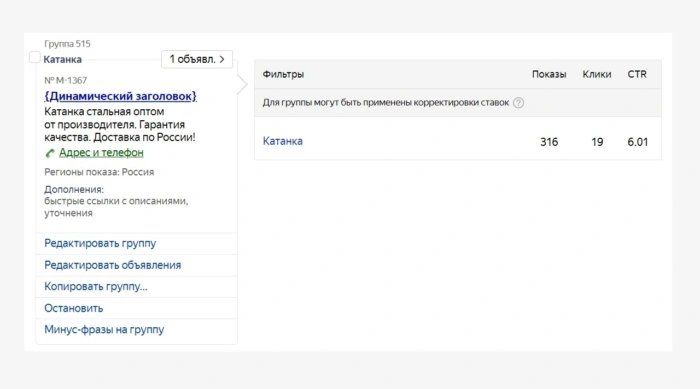Image resolution: width=700 pixels, height=389 pixels.
Task: Click the clicks value 19
Action: click(x=597, y=142)
